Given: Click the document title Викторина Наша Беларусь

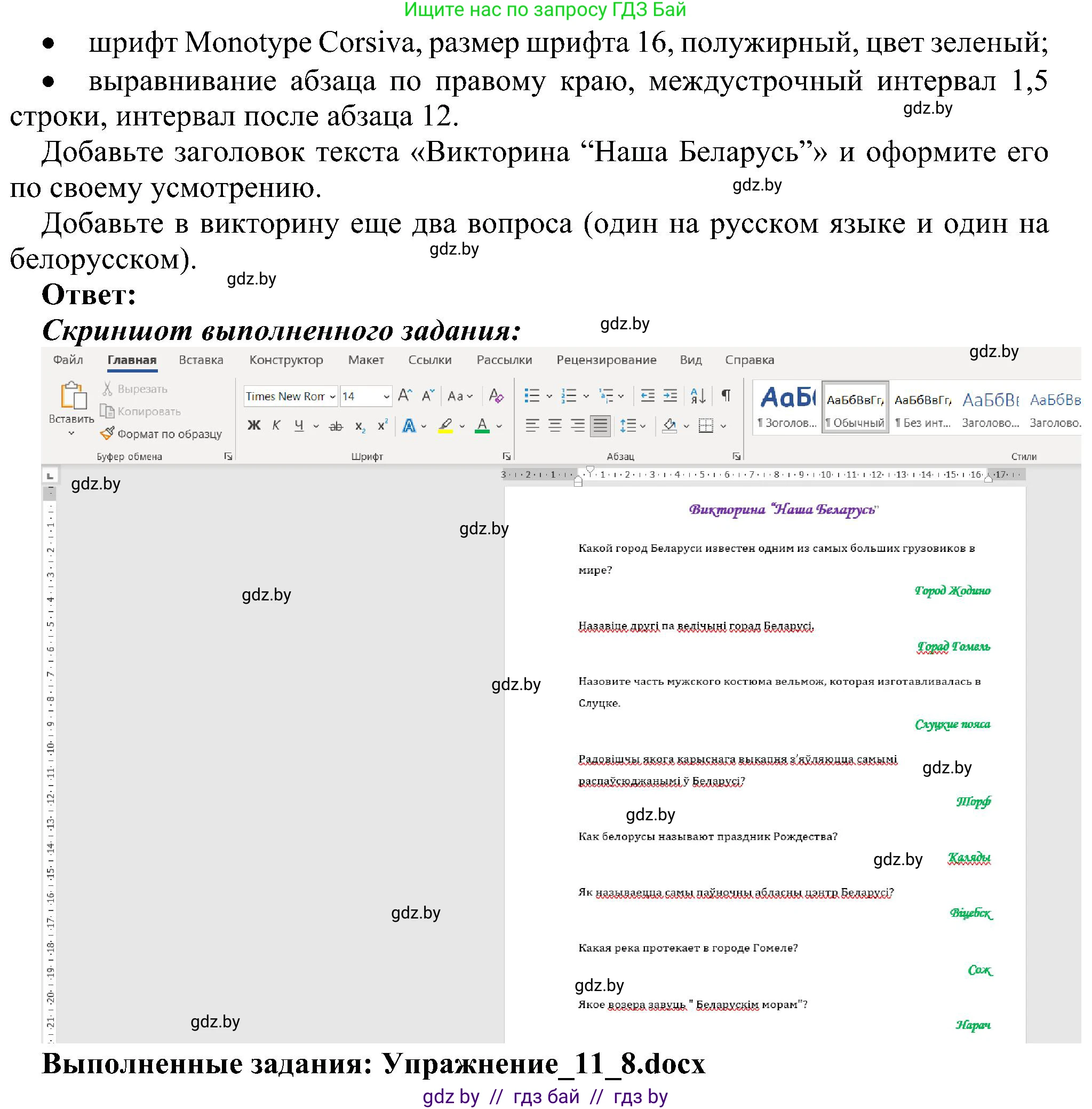Looking at the screenshot, I should point(783,510).
